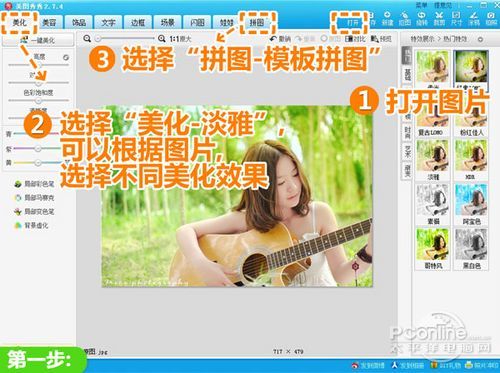
Task: Click the 黄 yellow color slider
Action: point(37,163)
